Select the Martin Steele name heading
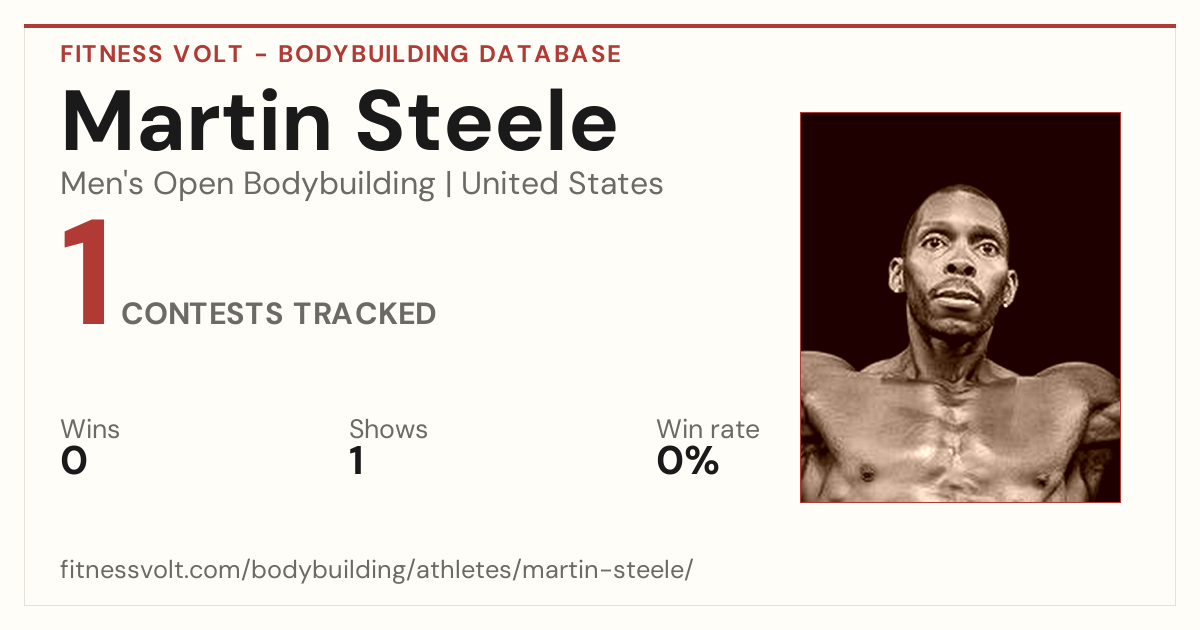This screenshot has width=1200, height=630. 339,121
